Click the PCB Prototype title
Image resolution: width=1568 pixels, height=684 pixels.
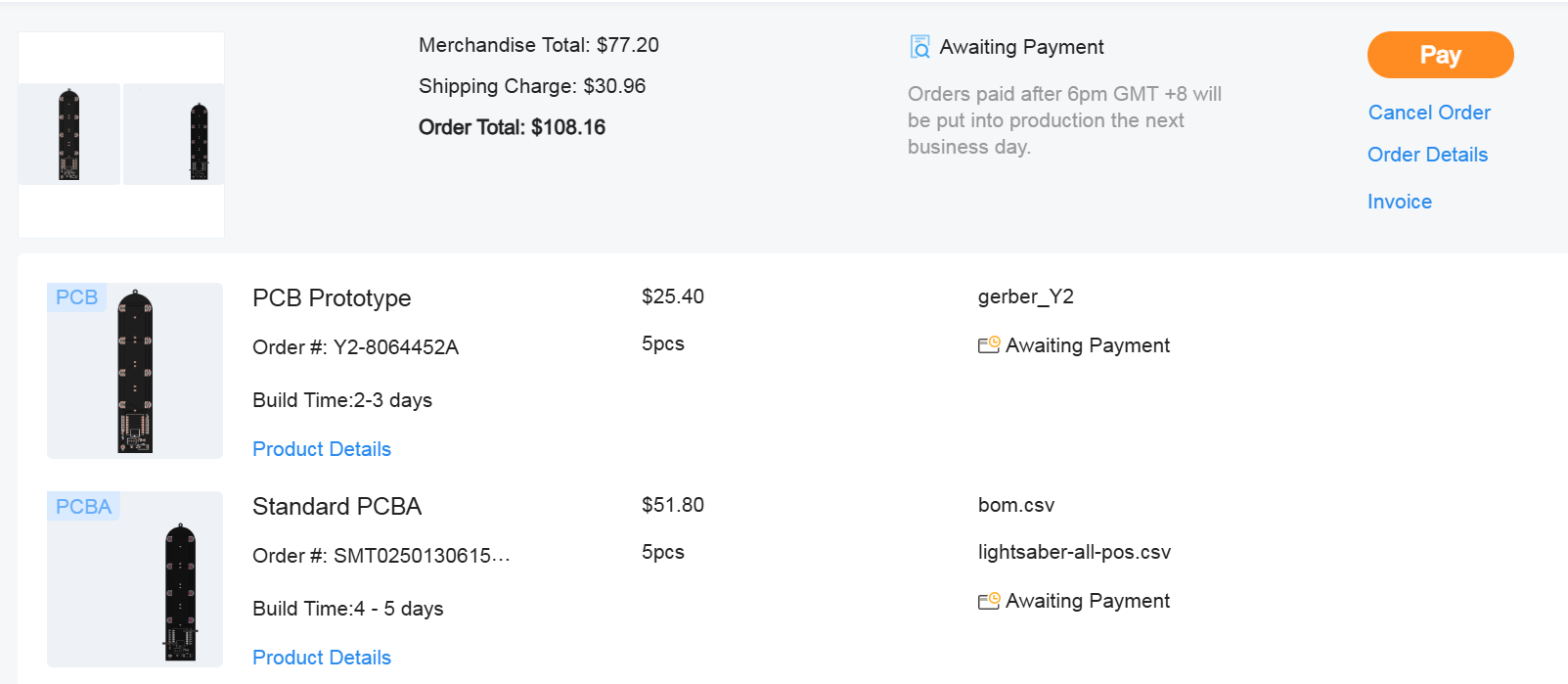pos(332,298)
